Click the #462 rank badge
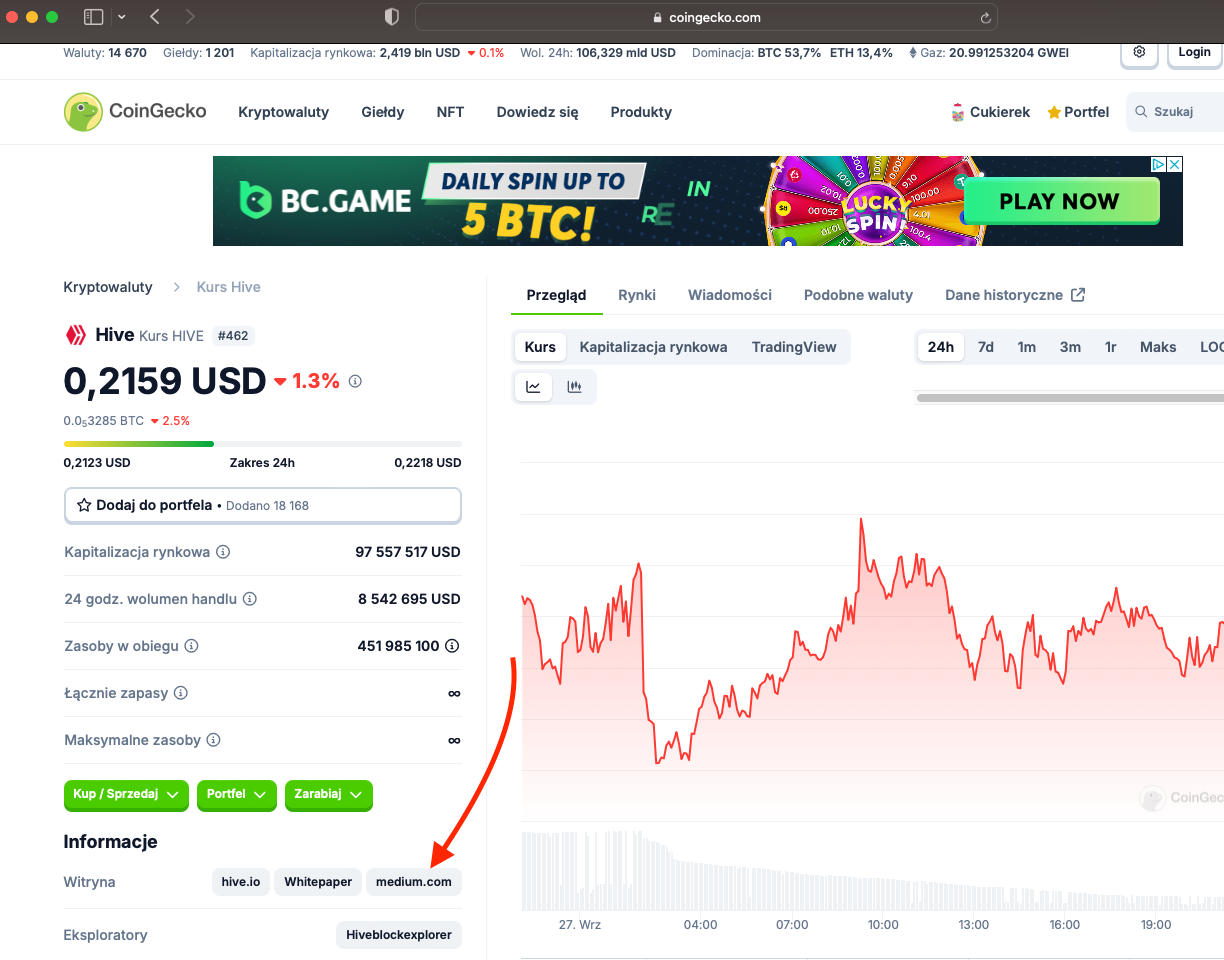 pyautogui.click(x=233, y=336)
